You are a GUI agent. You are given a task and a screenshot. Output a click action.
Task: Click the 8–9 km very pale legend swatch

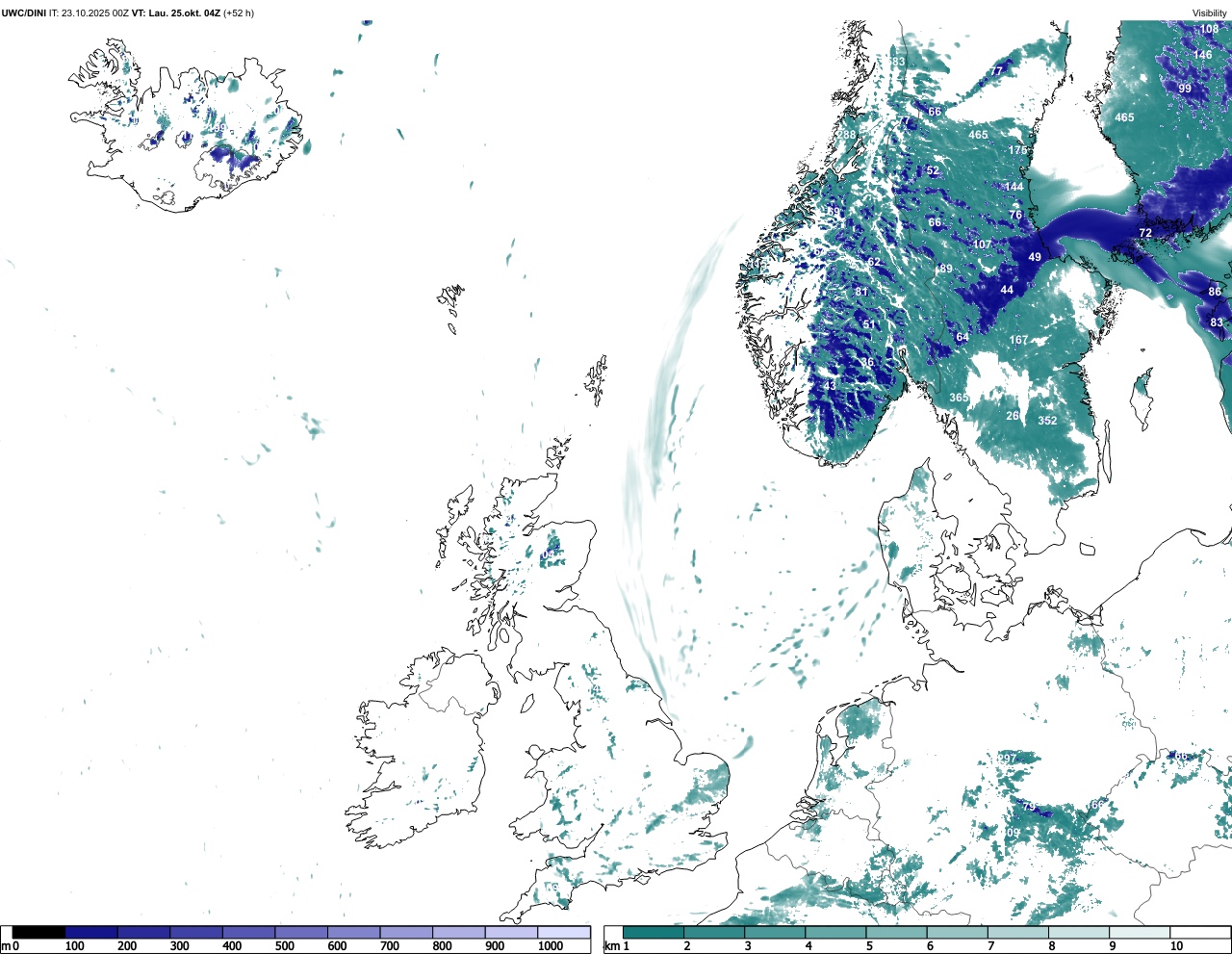tap(1079, 932)
